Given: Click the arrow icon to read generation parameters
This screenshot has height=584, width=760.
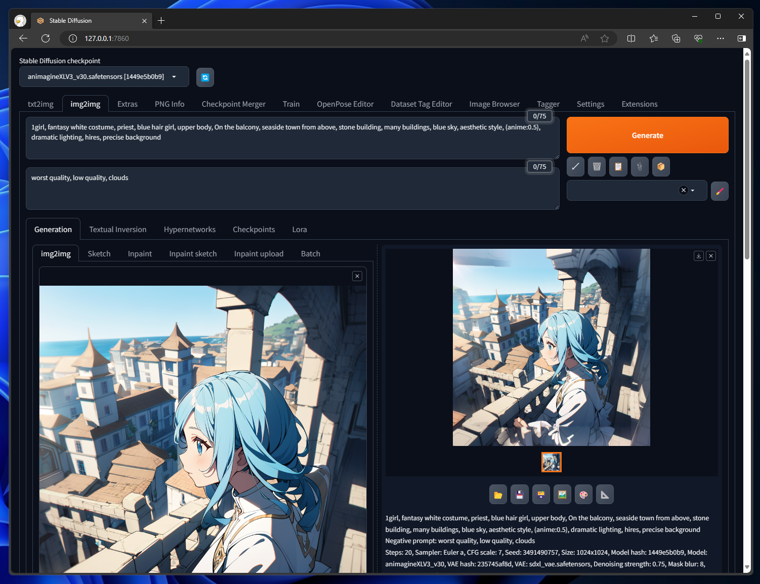Looking at the screenshot, I should click(575, 167).
